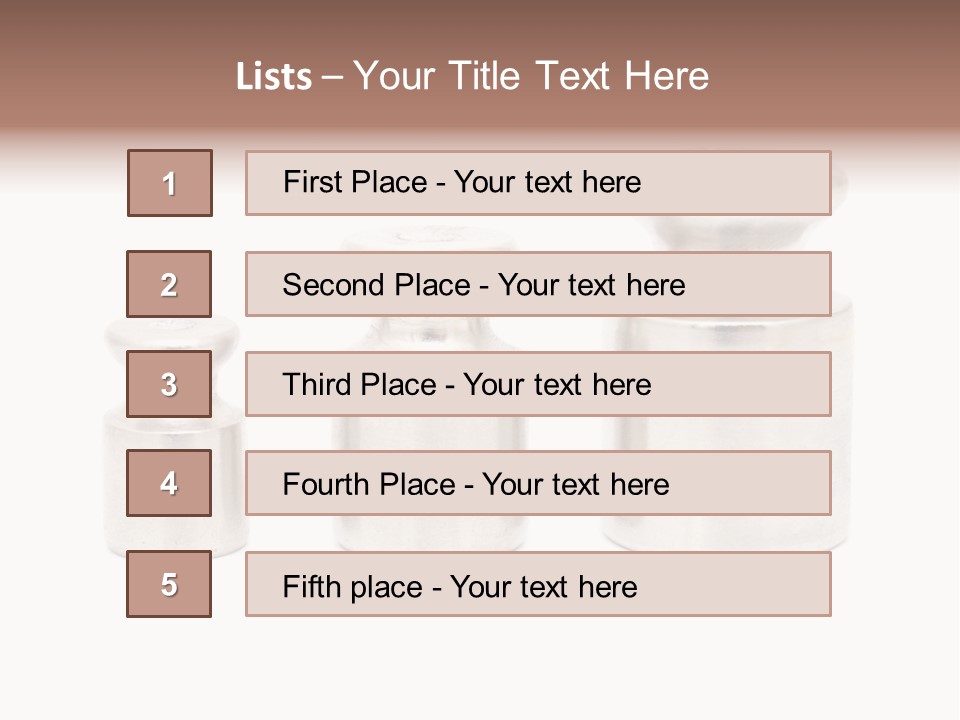Click "Your Title Text Here" title placeholder

tap(531, 76)
